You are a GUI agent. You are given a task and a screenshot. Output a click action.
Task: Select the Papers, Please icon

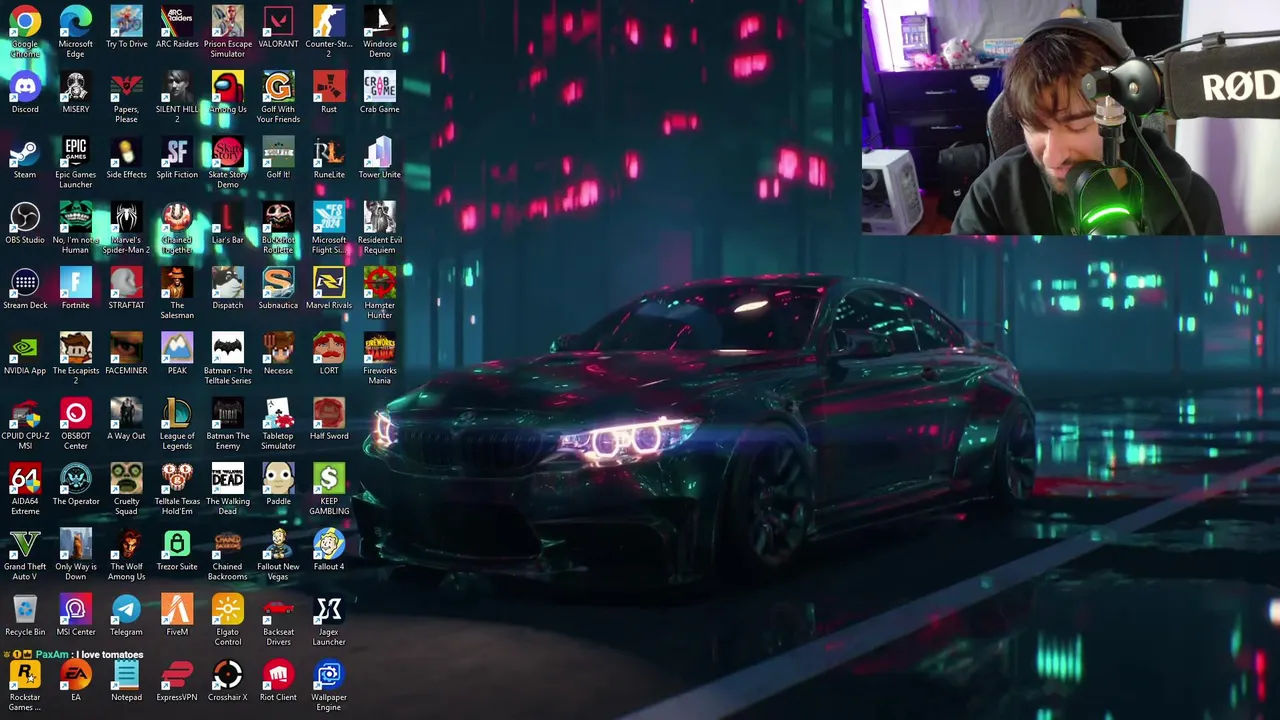pyautogui.click(x=126, y=87)
